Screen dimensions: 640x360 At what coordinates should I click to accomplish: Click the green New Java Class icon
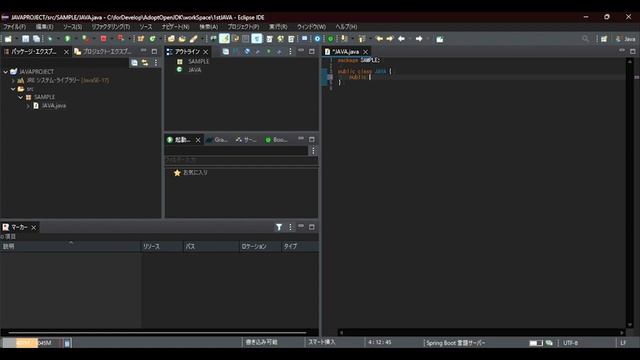tap(152, 39)
